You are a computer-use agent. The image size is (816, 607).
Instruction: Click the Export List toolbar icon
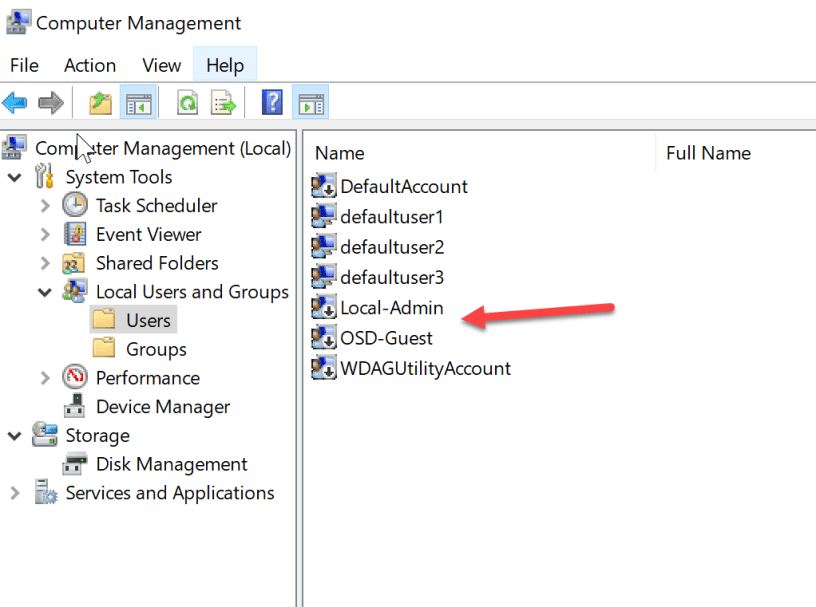point(222,102)
